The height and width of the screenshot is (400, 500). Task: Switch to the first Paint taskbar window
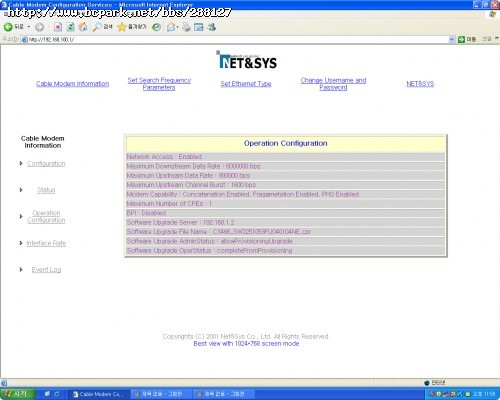tap(160, 394)
